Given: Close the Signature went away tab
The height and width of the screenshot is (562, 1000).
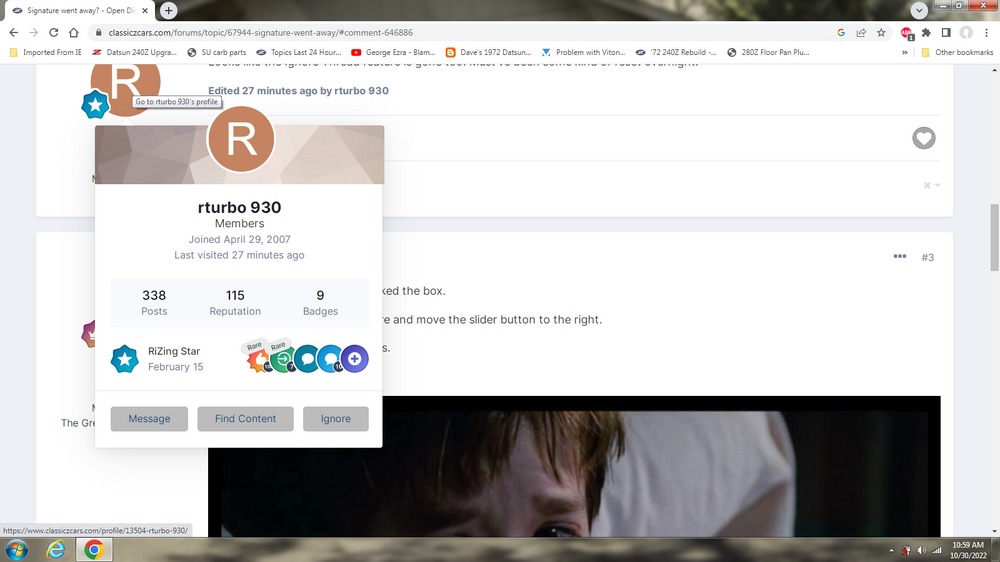Looking at the screenshot, I should pyautogui.click(x=145, y=11).
